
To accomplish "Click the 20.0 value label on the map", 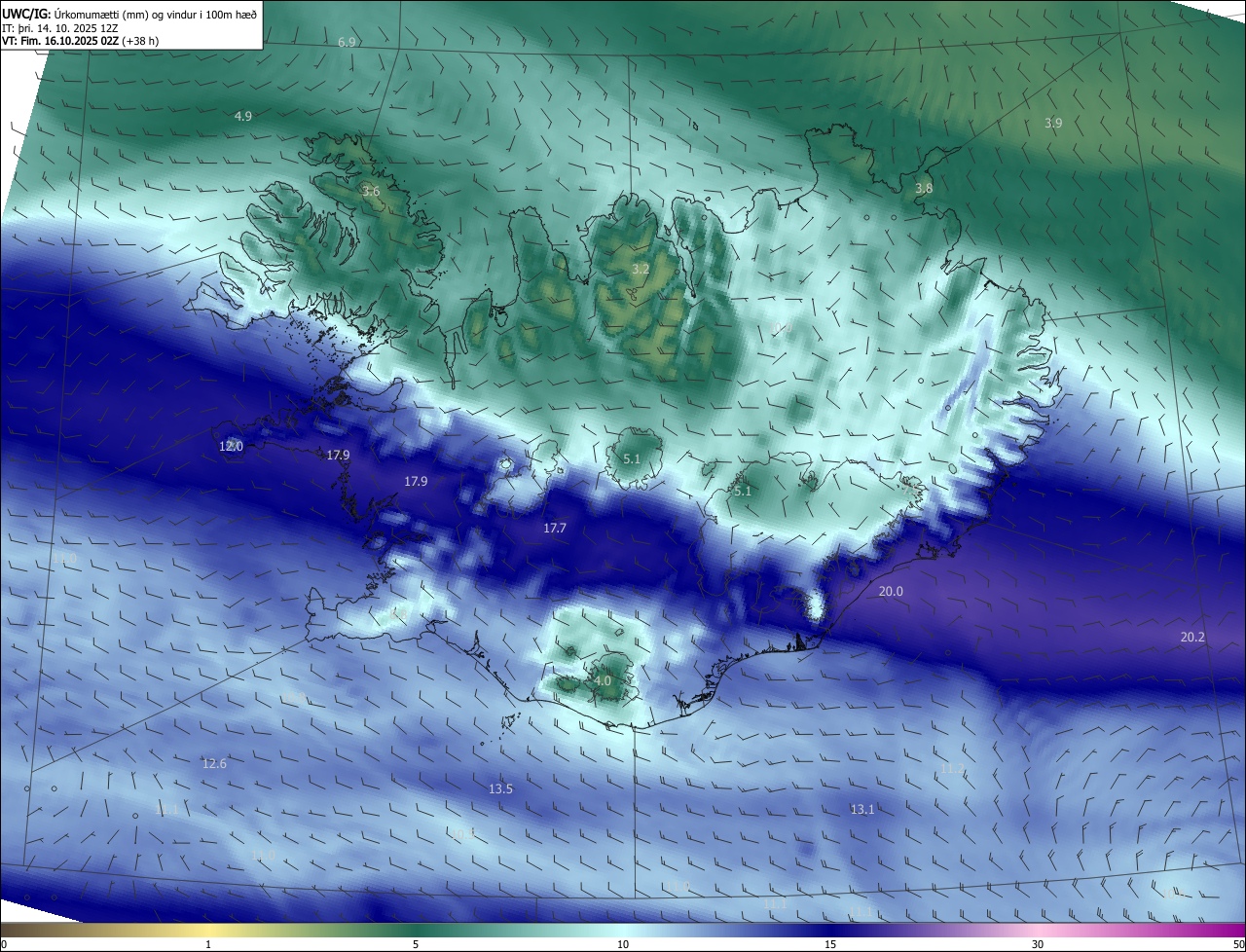I will (x=891, y=591).
